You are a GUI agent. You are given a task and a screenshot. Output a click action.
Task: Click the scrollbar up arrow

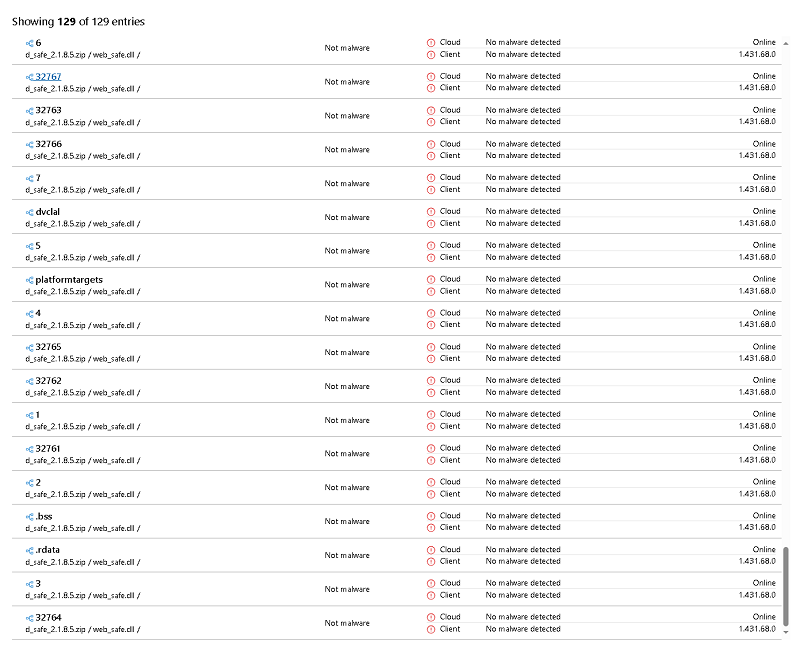tap(786, 44)
